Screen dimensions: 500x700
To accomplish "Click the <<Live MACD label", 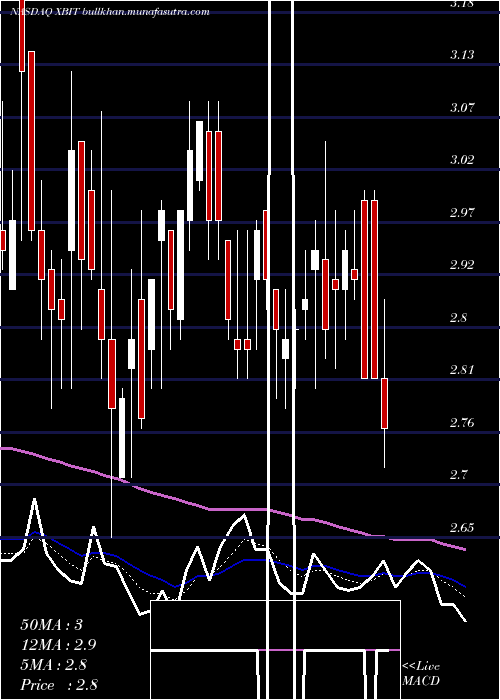I will [x=421, y=673].
